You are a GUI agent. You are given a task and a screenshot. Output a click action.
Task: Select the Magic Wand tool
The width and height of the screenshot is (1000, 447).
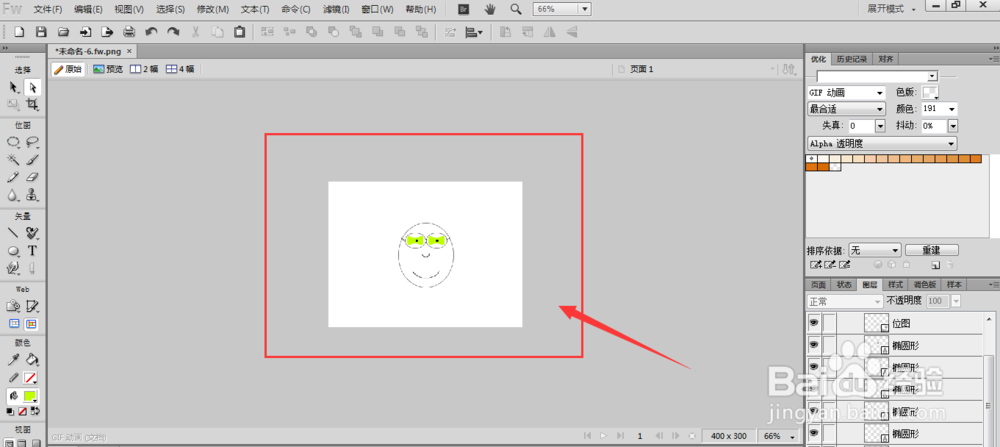[13, 160]
